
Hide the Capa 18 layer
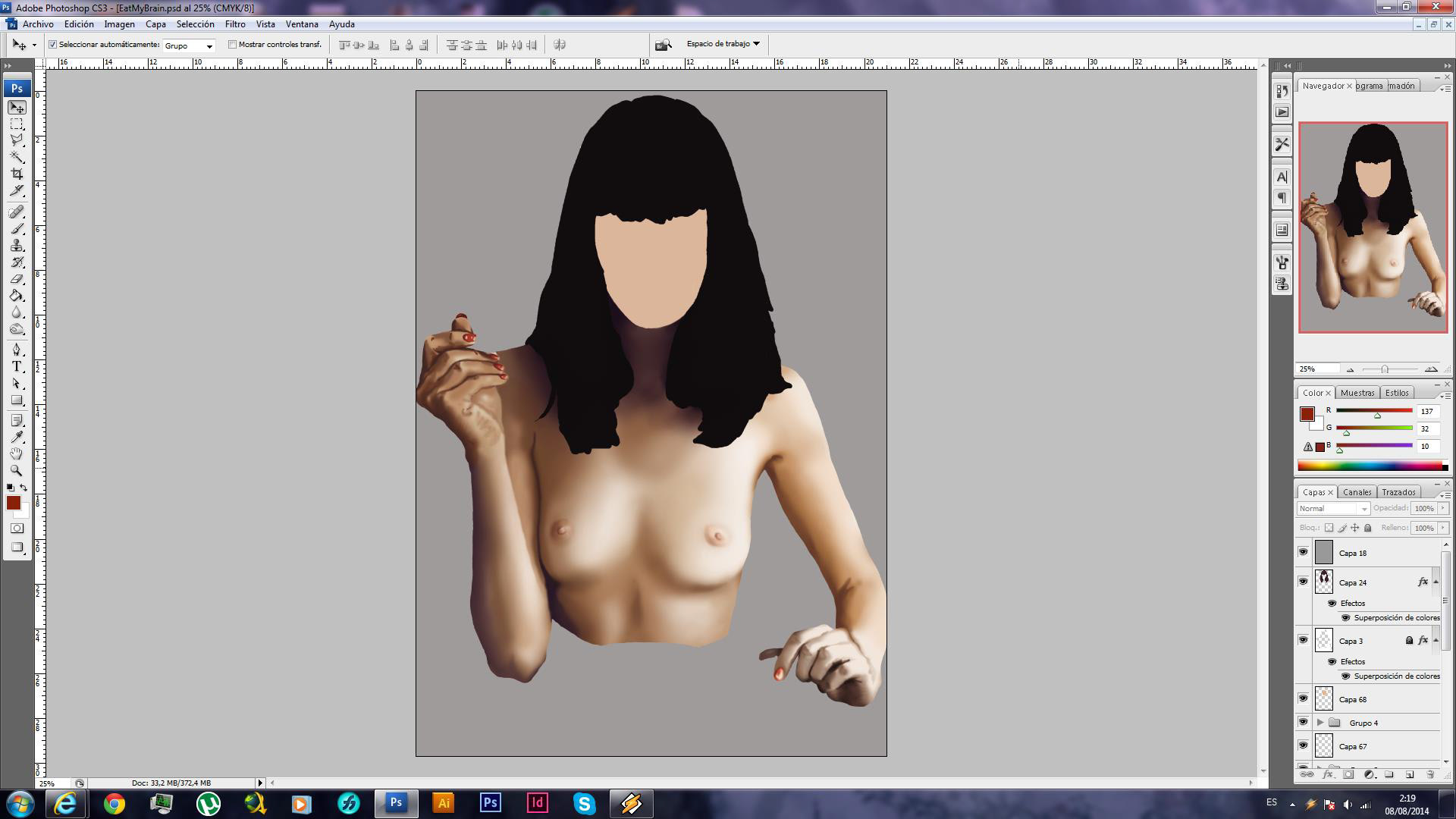point(1303,552)
